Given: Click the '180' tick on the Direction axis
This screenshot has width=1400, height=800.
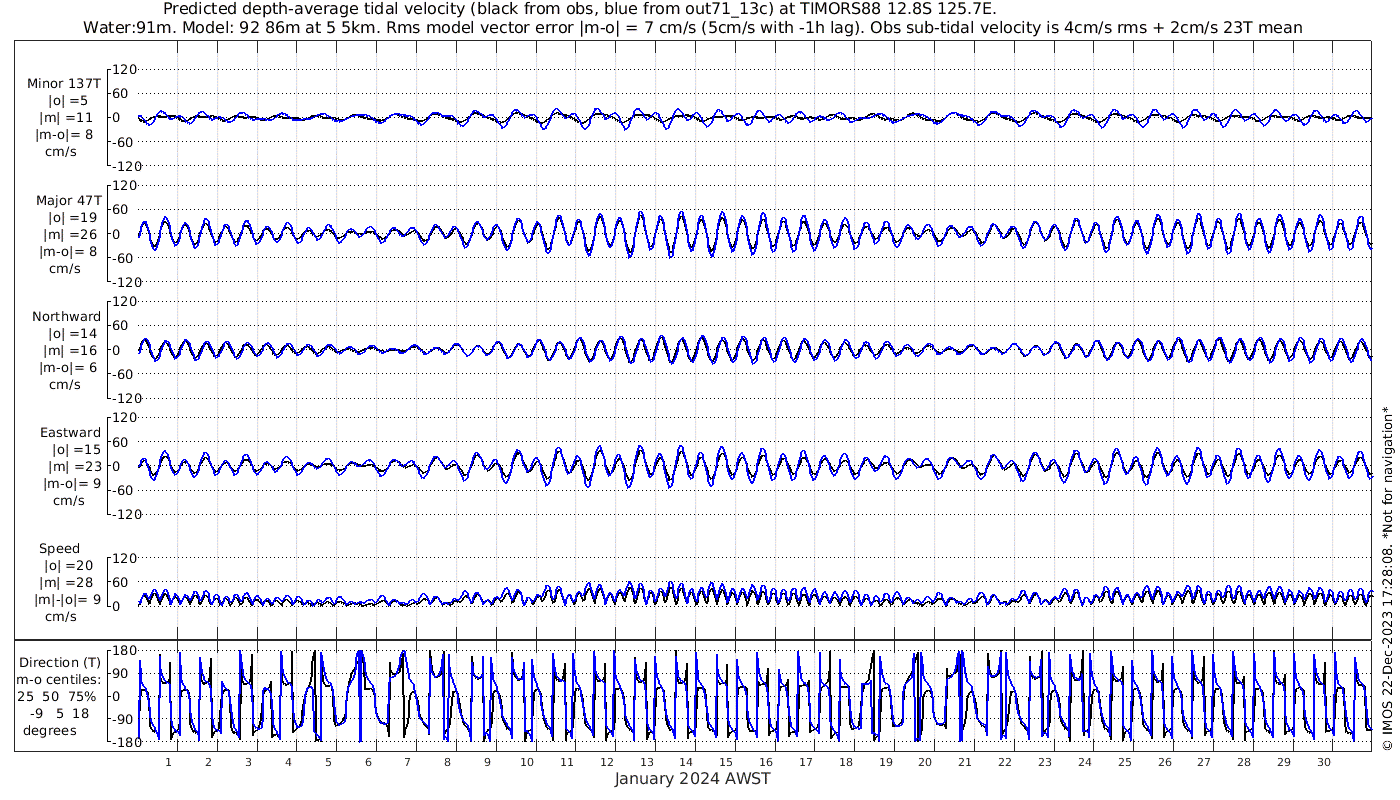Looking at the screenshot, I should 124,650.
